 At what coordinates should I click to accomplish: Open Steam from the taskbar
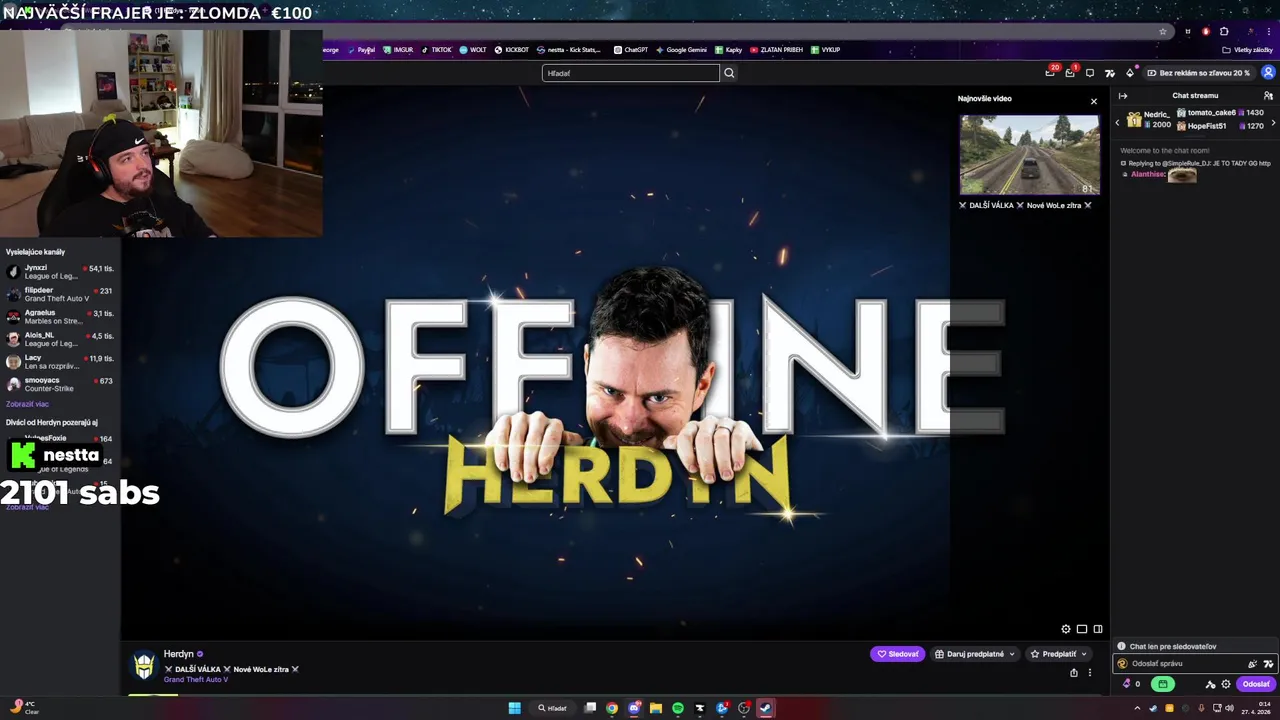coord(765,708)
